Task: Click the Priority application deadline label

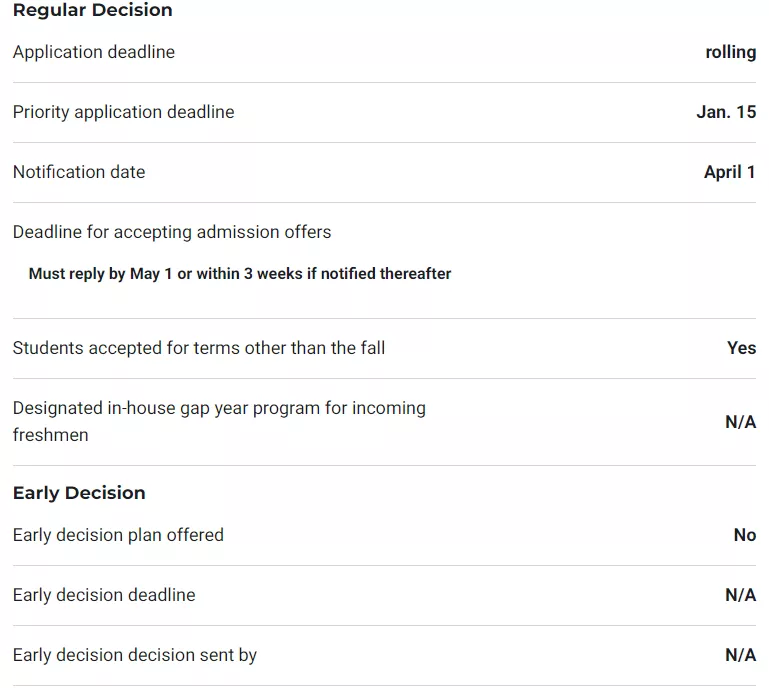Action: point(123,112)
